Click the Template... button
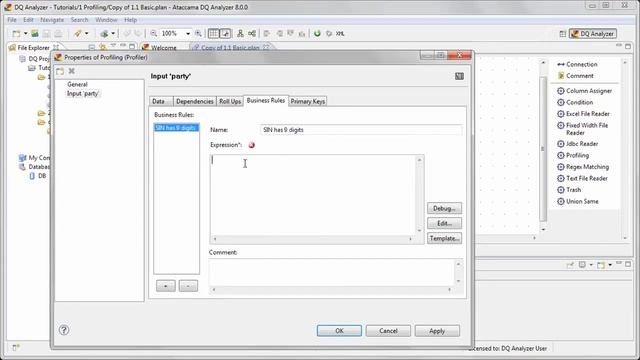Screen dimensions: 640x360 pos(444,238)
